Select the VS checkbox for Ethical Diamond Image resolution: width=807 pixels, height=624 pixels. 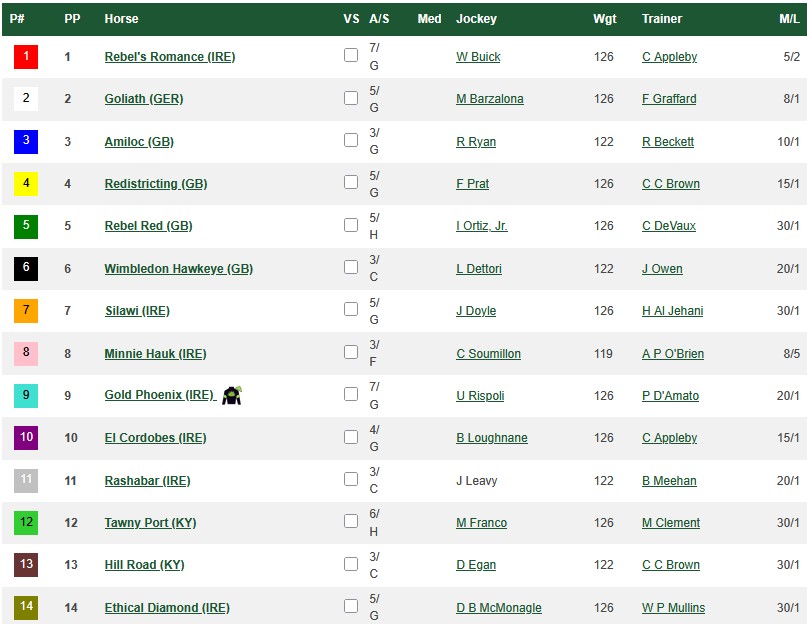pos(351,606)
